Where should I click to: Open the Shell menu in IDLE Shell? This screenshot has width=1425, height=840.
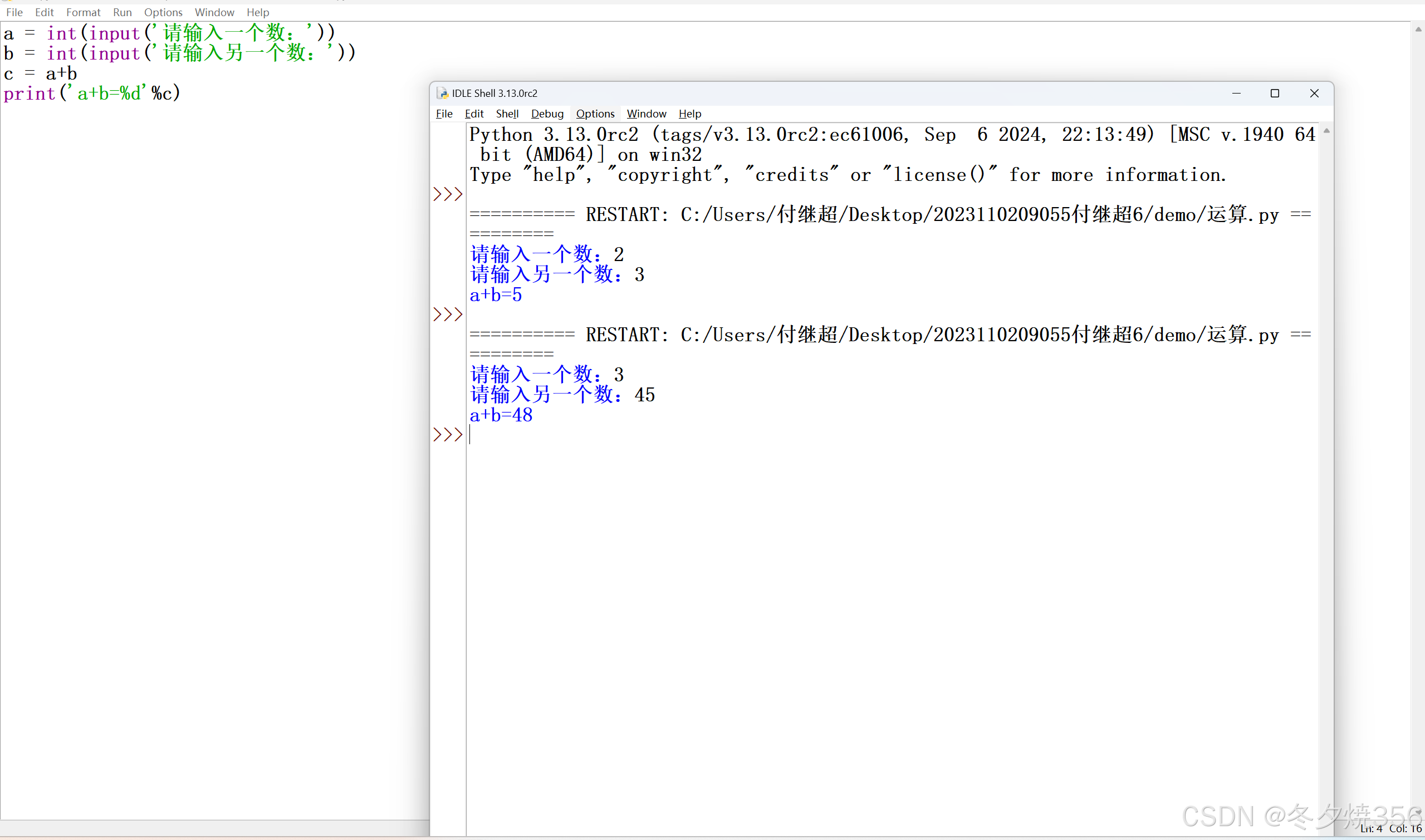pos(507,114)
